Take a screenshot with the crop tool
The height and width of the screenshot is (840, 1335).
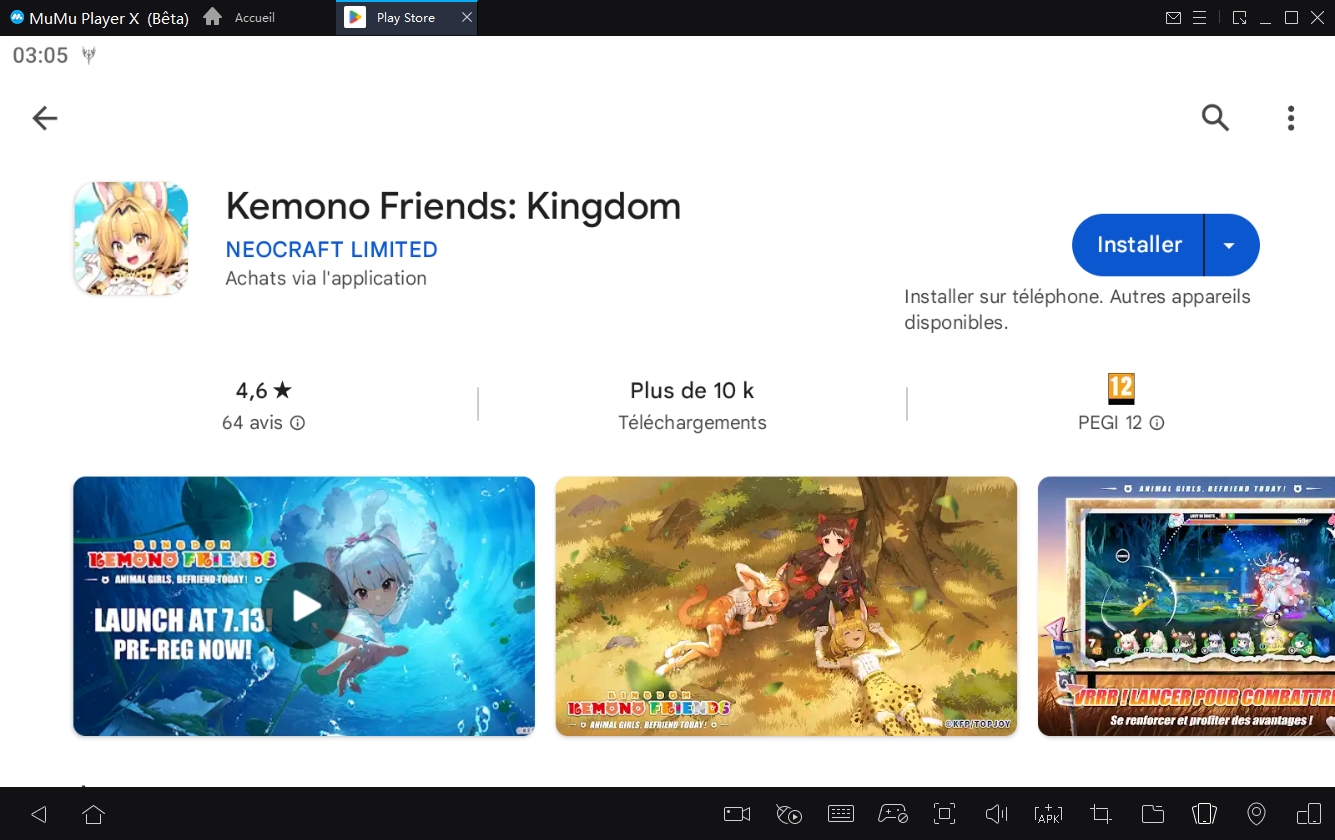1100,814
